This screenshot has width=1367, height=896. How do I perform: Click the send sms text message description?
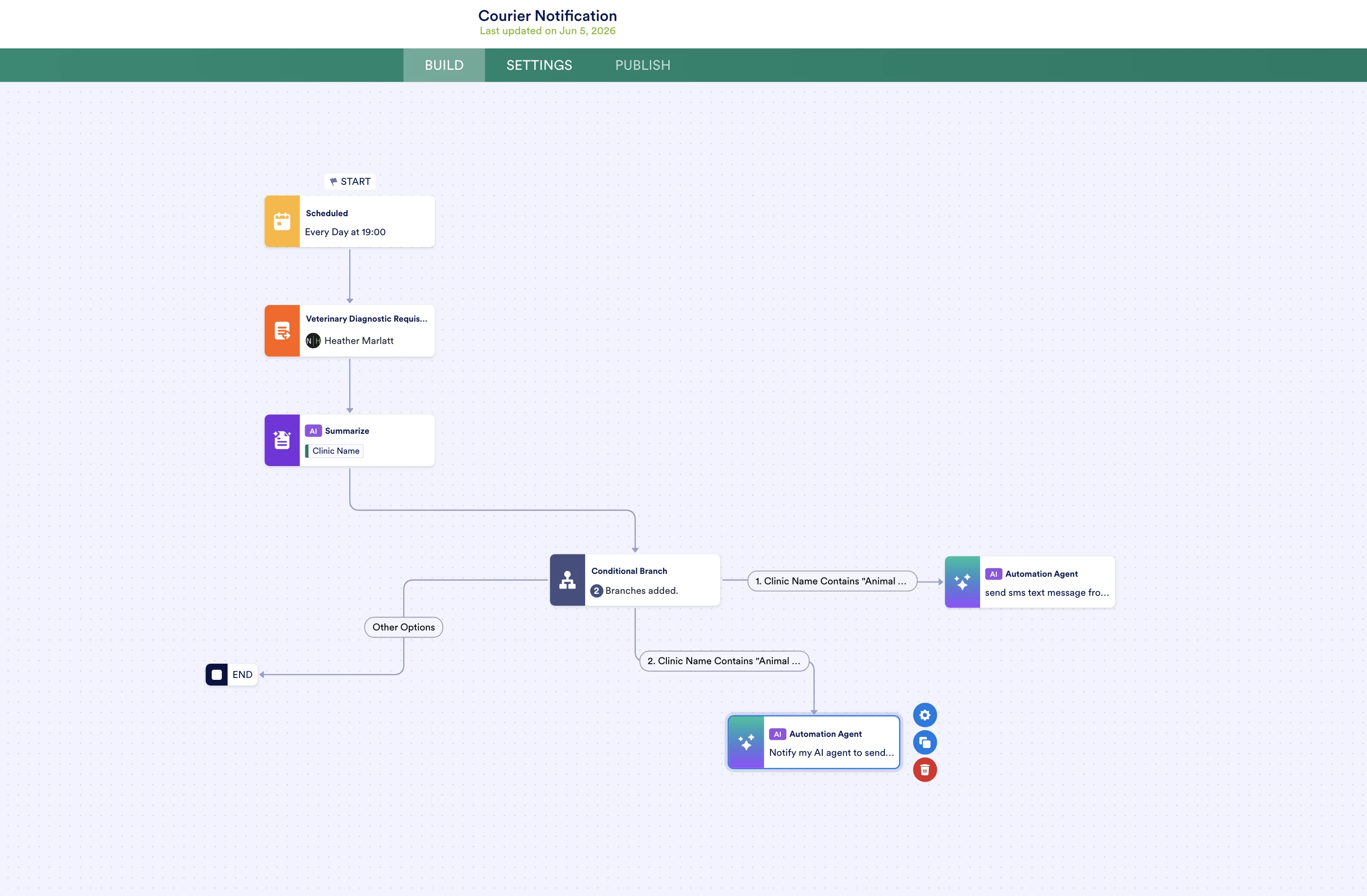(x=1047, y=593)
